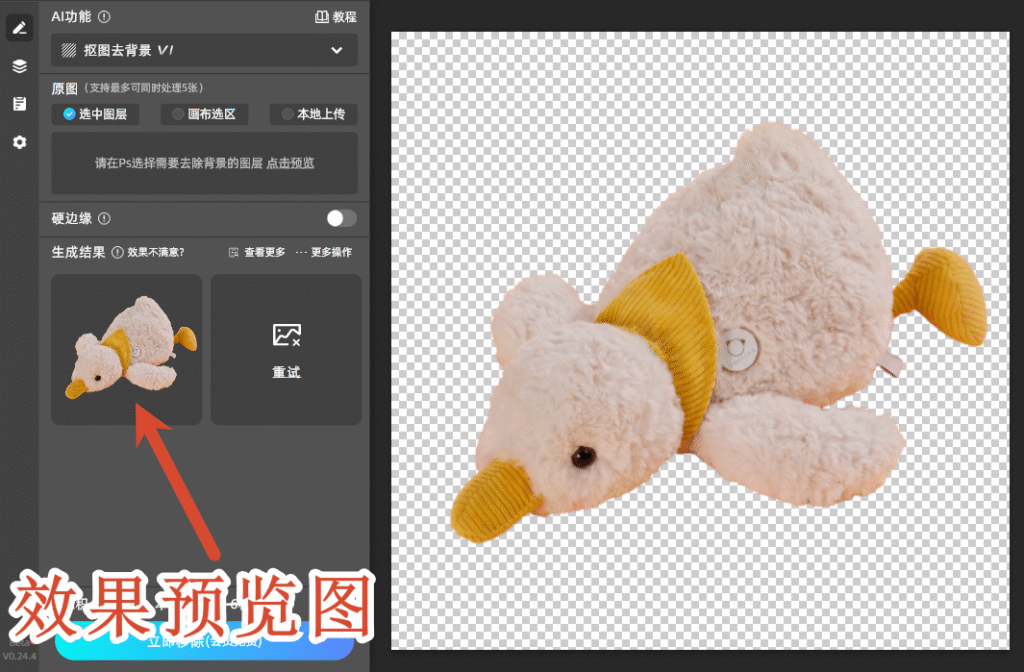This screenshot has height=672, width=1024.
Task: Click the info icon beside 硬边缘
Action: point(104,219)
